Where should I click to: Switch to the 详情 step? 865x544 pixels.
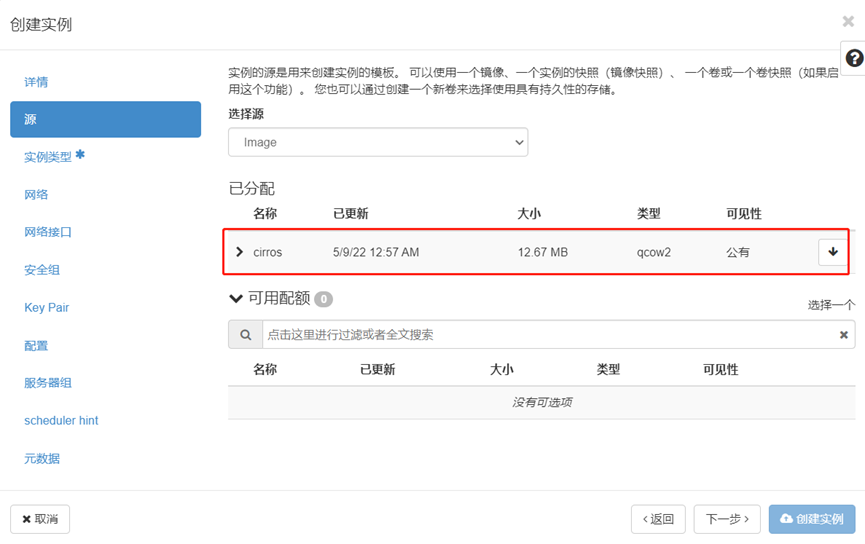pyautogui.click(x=36, y=82)
